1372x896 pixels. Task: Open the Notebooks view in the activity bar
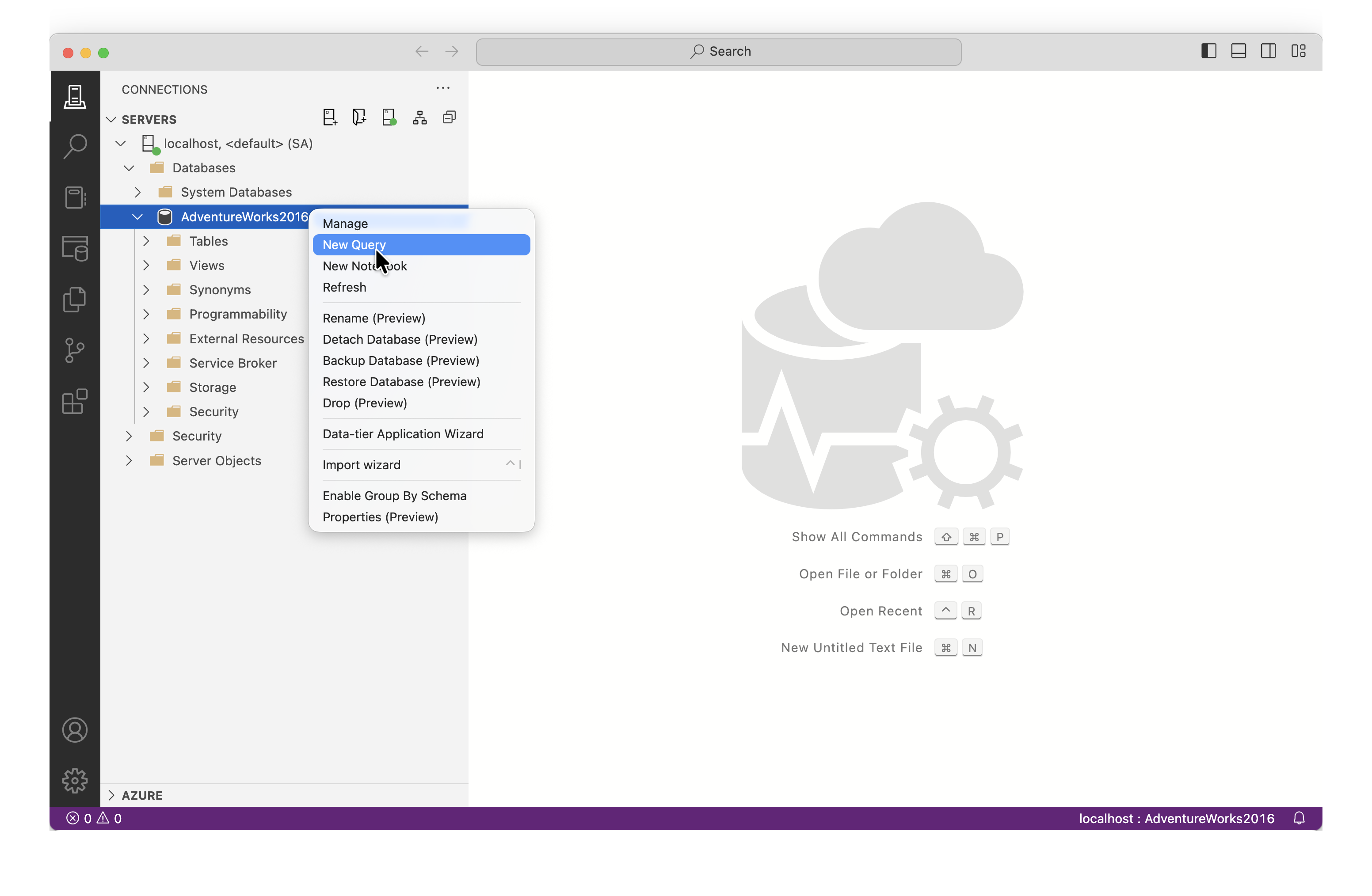(75, 197)
